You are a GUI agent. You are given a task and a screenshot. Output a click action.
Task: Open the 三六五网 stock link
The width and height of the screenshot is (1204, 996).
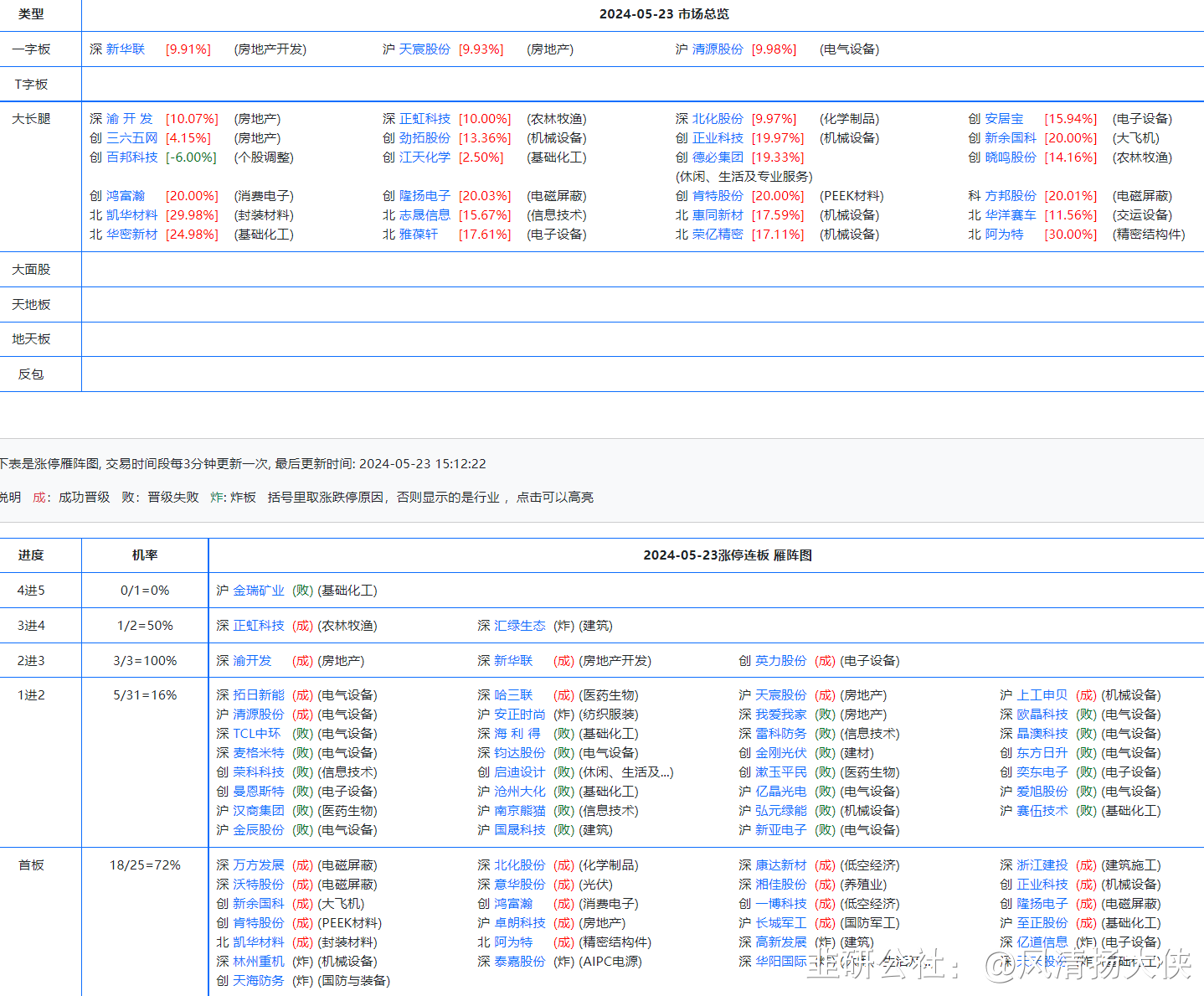pyautogui.click(x=131, y=138)
